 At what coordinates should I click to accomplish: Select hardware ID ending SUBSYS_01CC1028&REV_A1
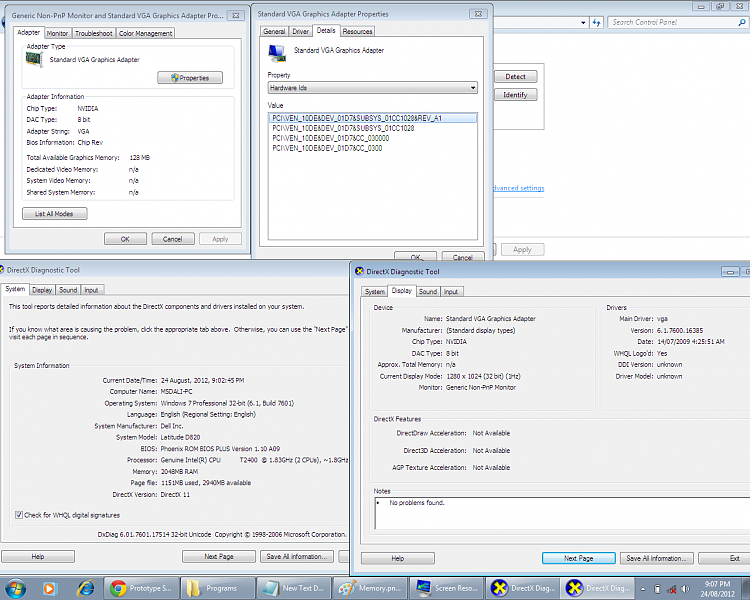pos(373,118)
